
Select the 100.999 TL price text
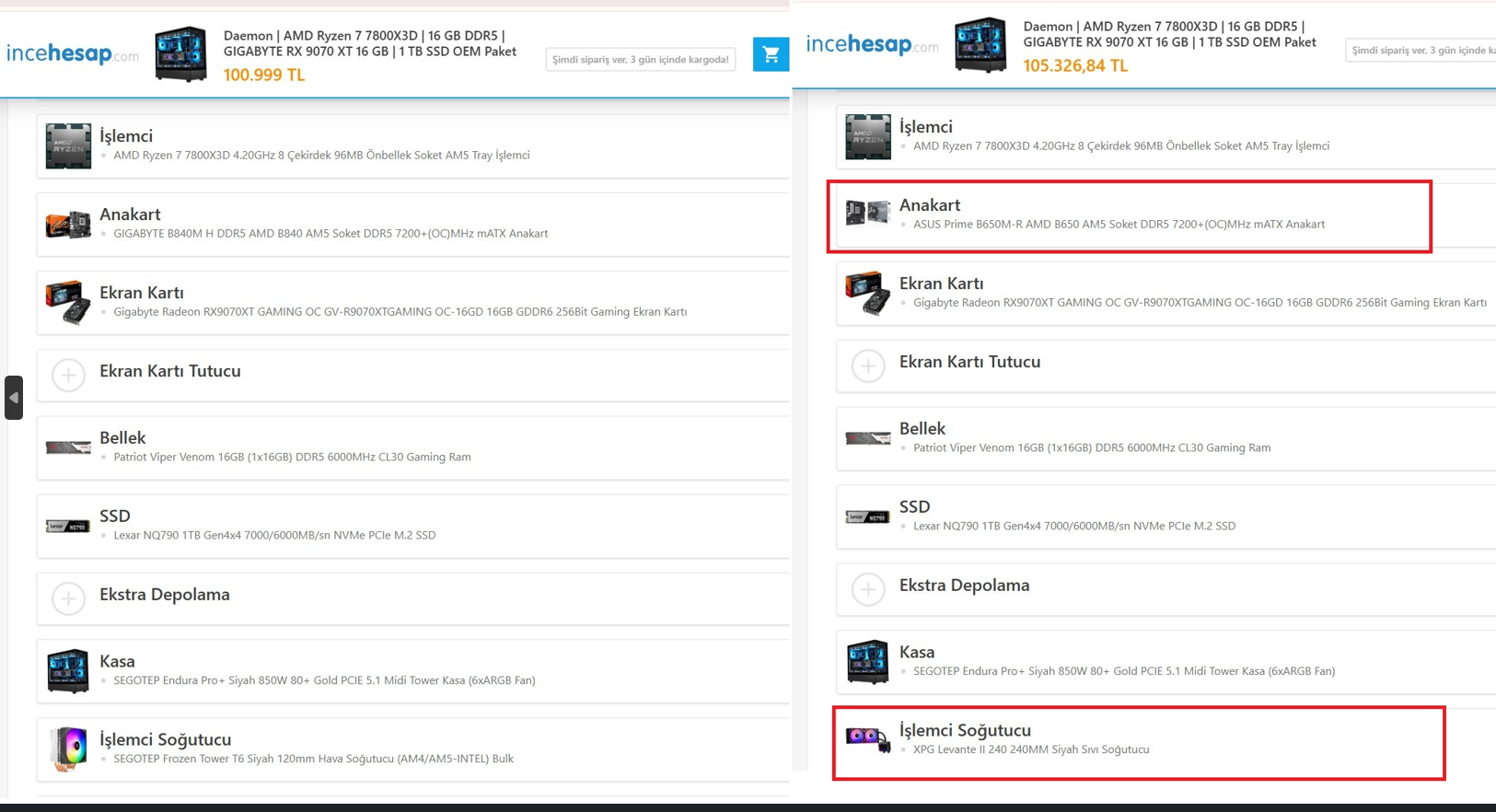tap(264, 75)
